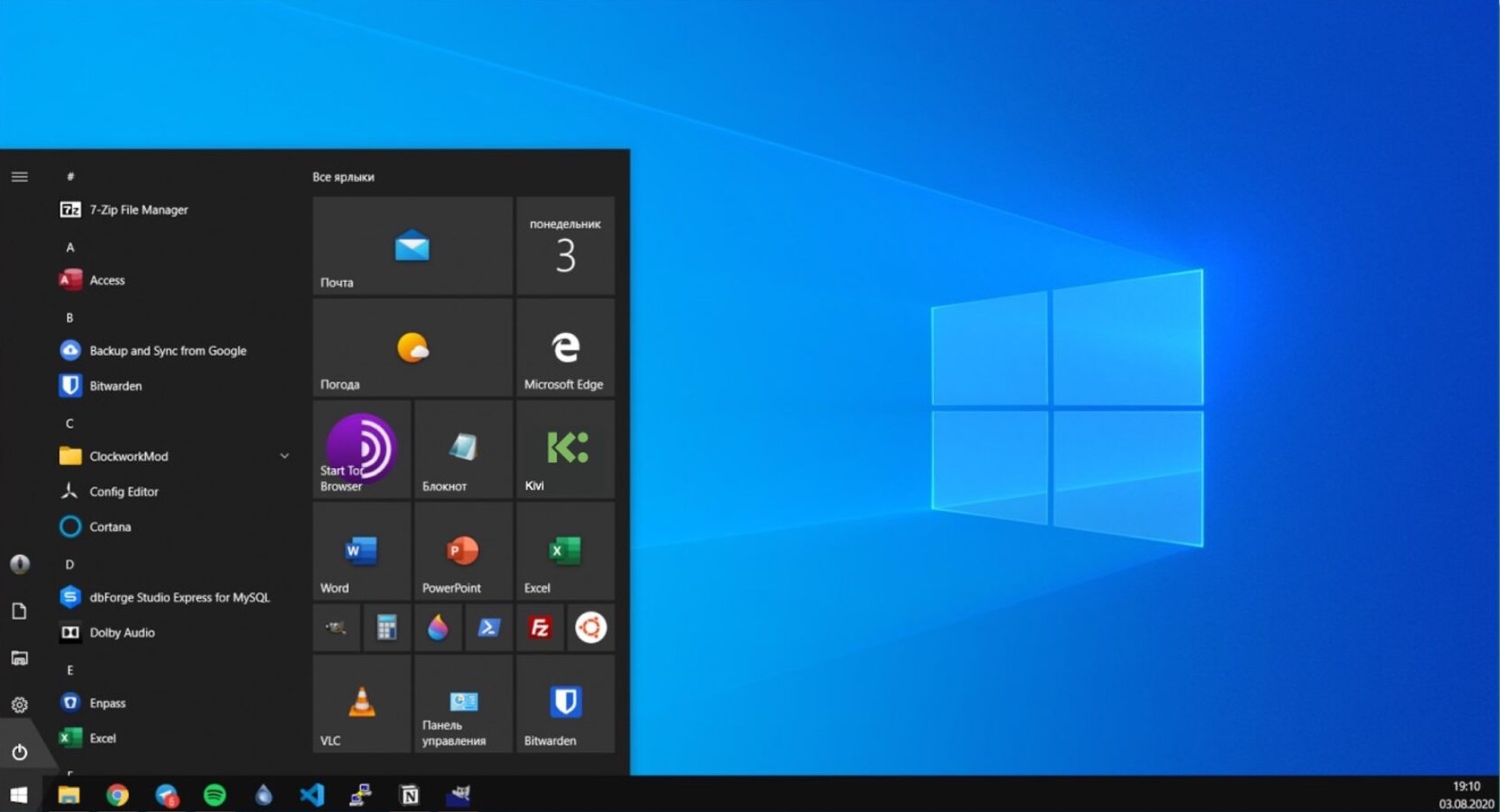Viewport: 1500px width, 812px height.
Task: Open the blue water-drop app on the taskbar
Action: (x=263, y=795)
